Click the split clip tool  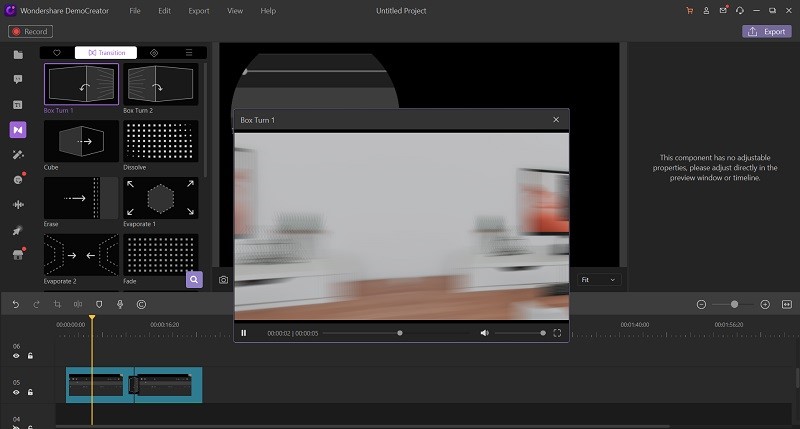point(78,305)
